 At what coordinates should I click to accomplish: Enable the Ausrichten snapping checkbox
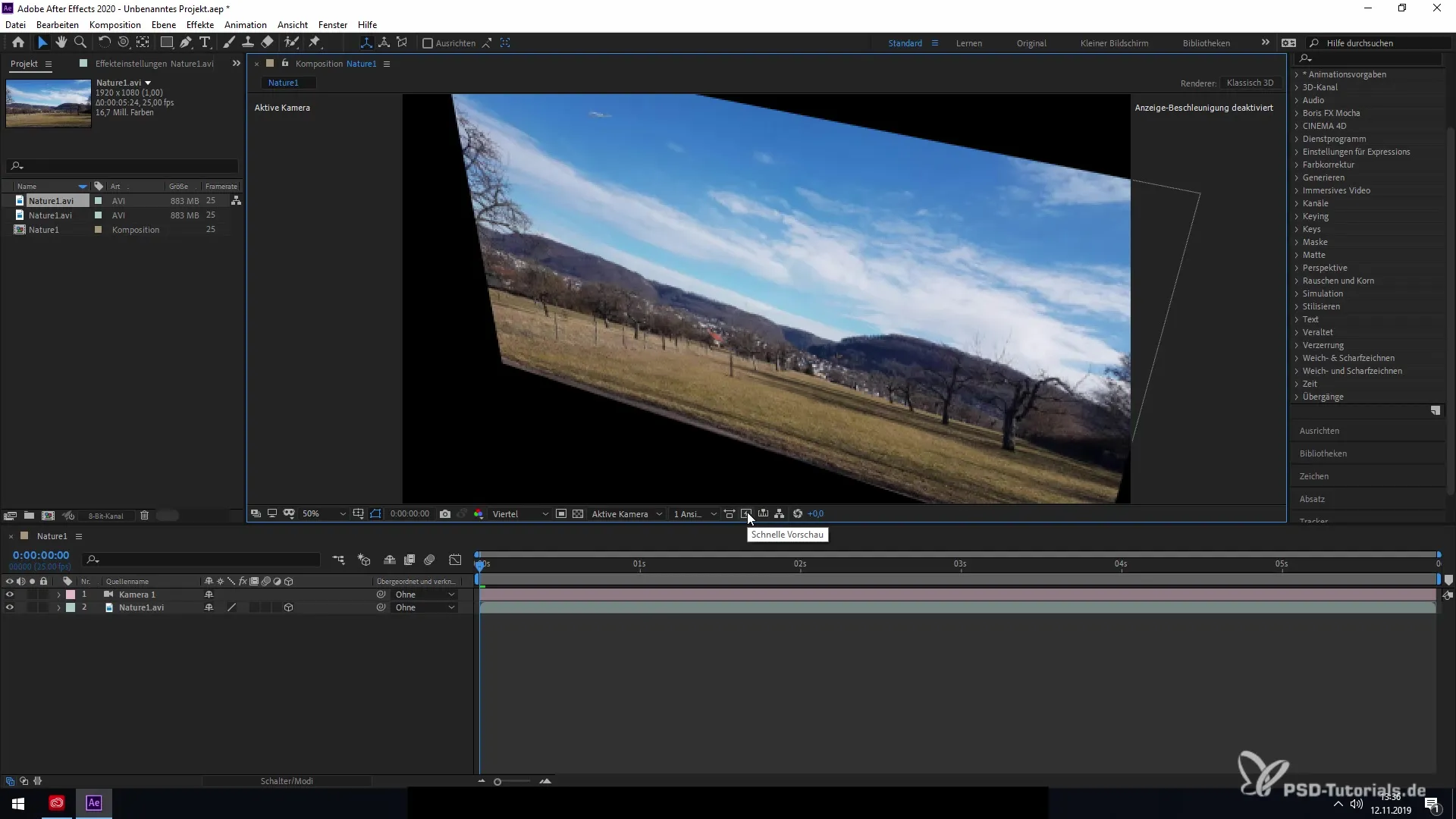(428, 43)
